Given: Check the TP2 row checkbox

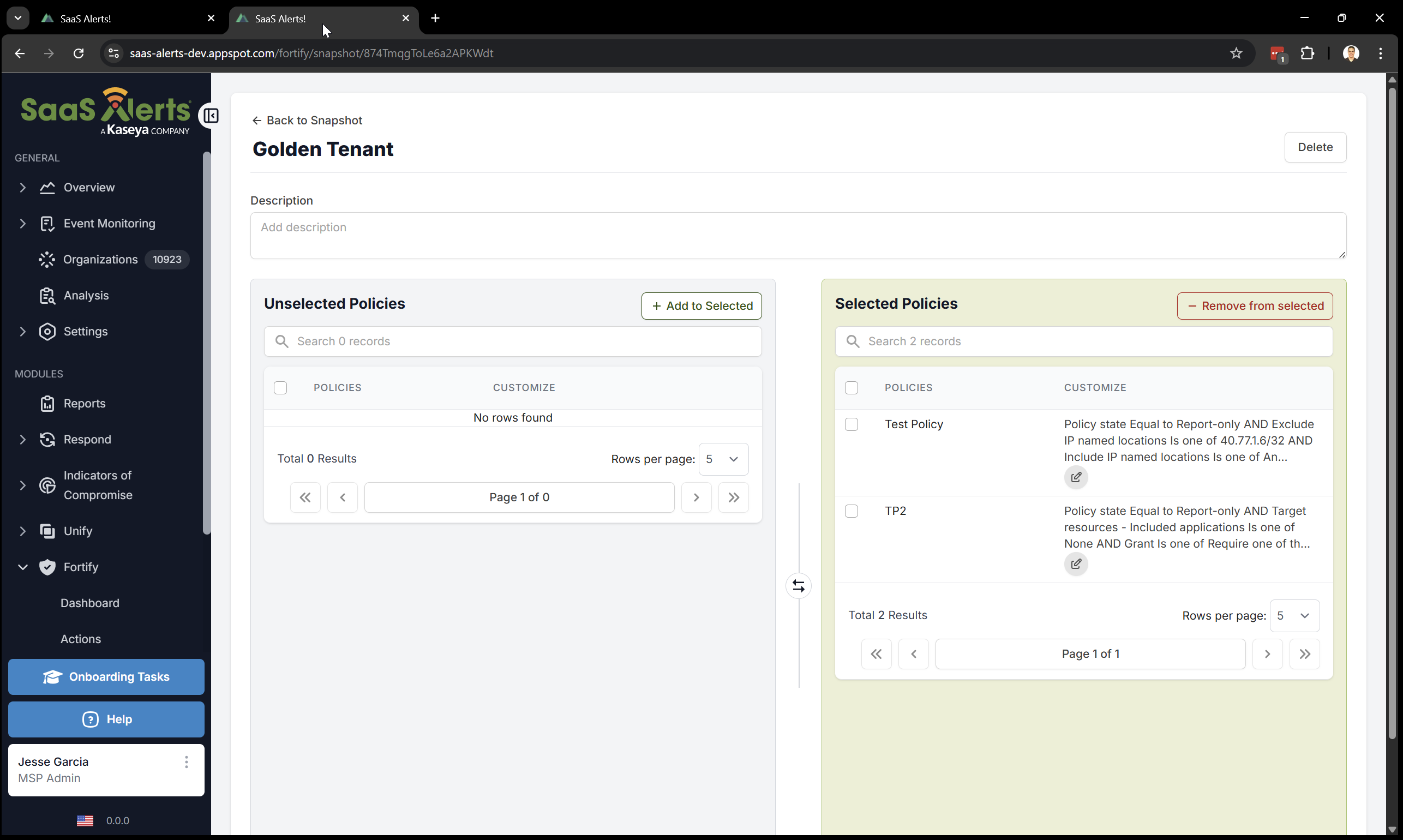Looking at the screenshot, I should click(x=850, y=511).
